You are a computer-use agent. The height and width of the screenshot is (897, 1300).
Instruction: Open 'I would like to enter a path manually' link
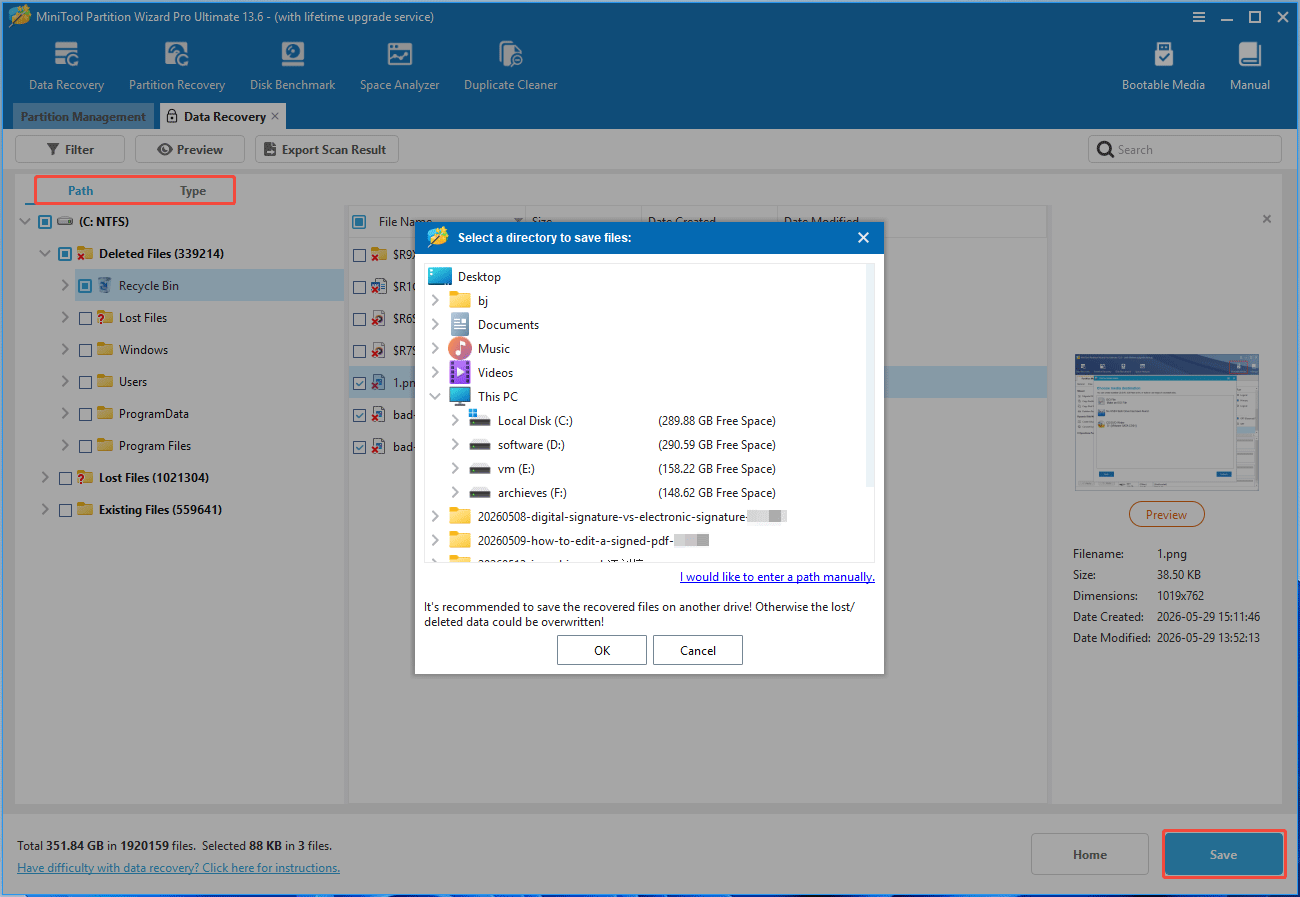[777, 577]
